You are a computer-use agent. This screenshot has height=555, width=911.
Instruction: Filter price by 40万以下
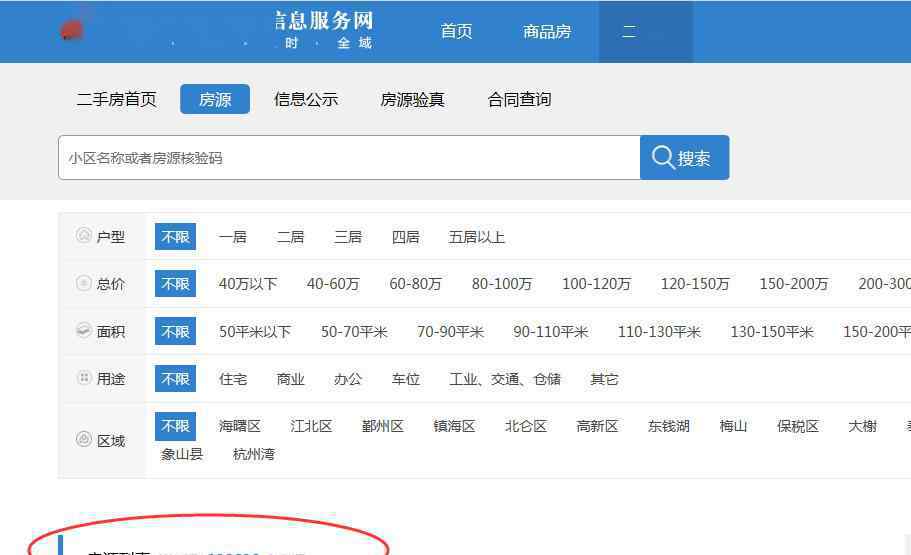248,284
